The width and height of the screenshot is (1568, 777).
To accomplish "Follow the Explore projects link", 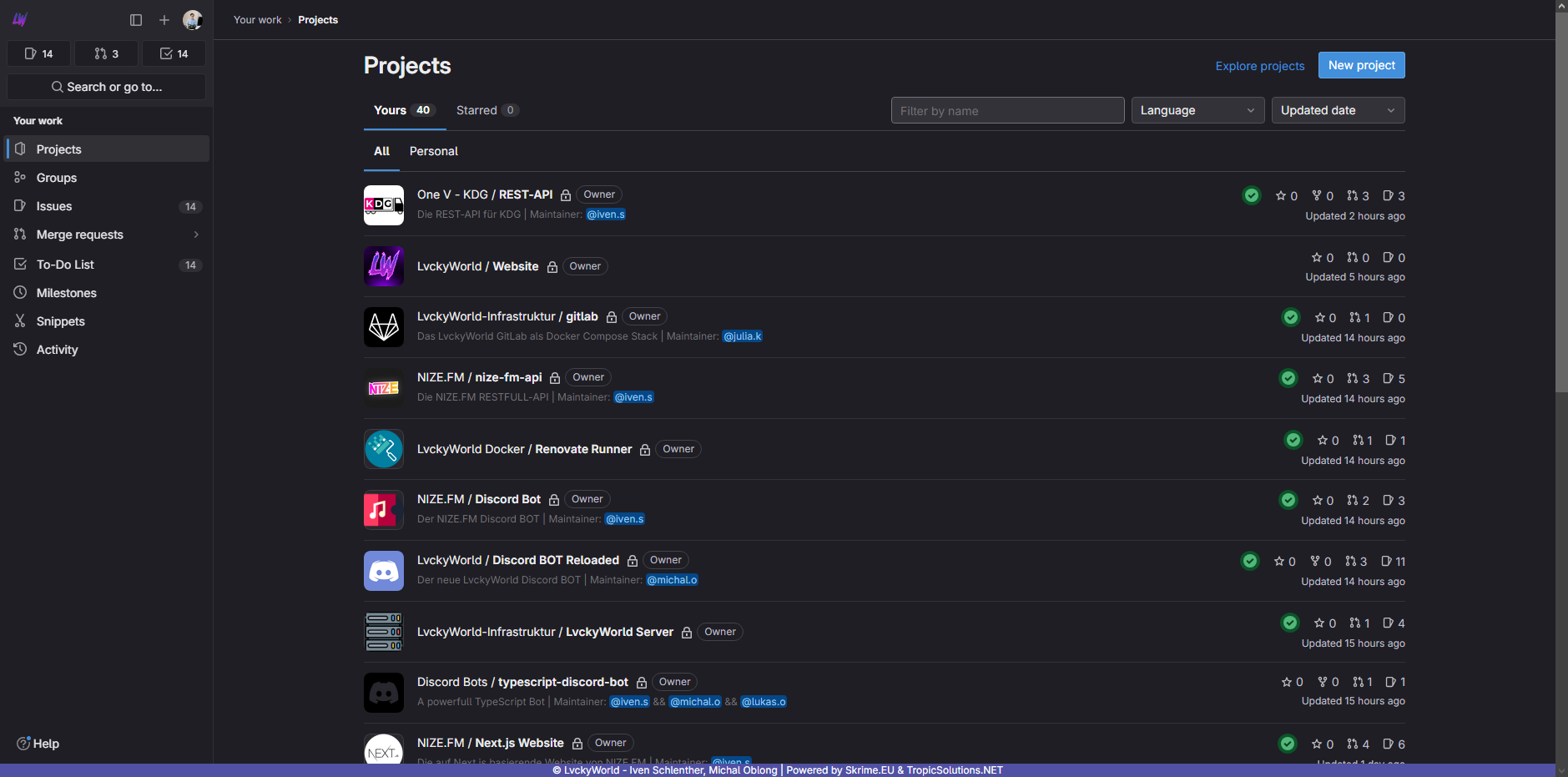I will tap(1259, 66).
